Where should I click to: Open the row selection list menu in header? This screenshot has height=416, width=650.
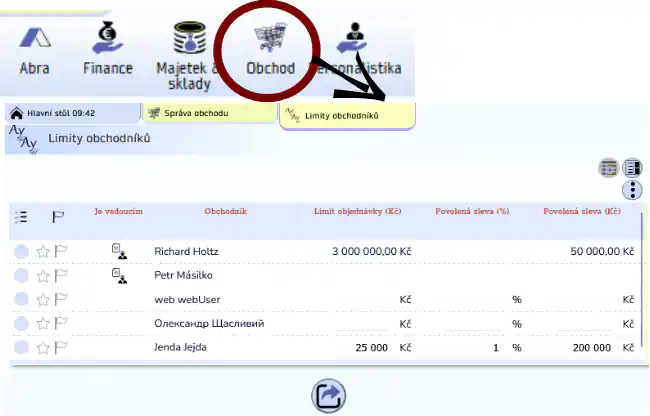(x=22, y=216)
